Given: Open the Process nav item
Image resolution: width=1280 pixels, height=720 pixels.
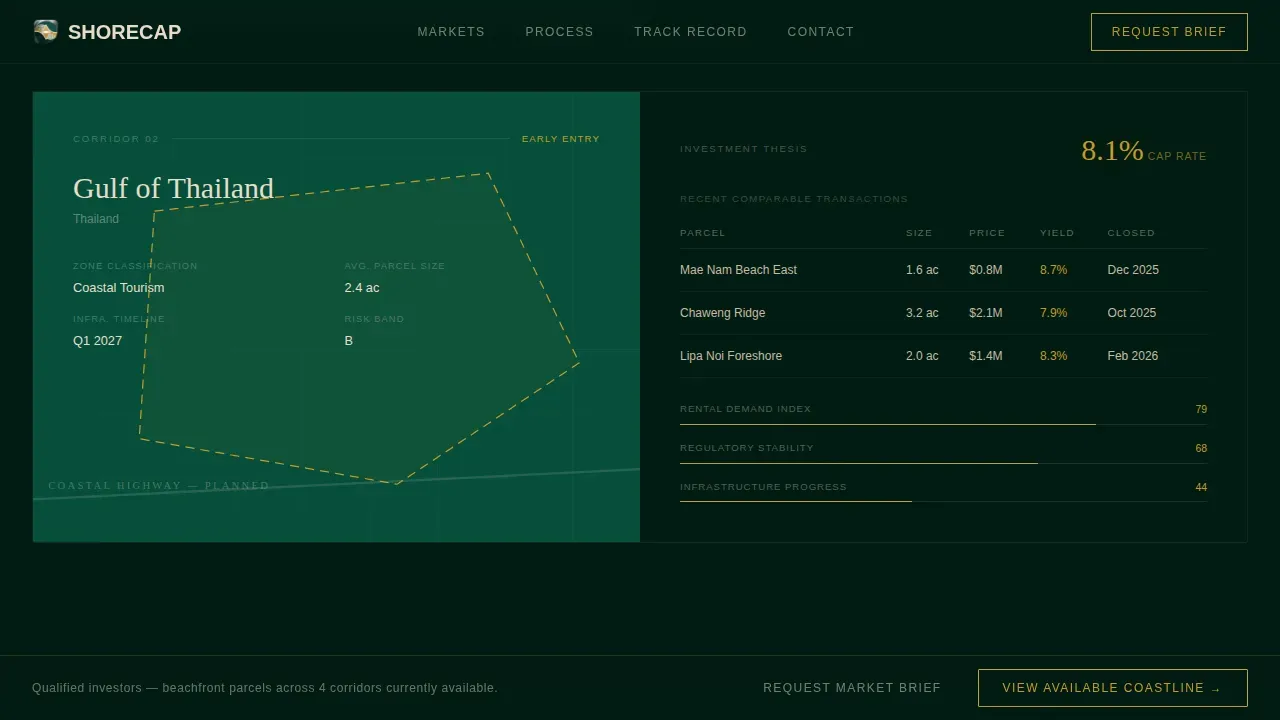Looking at the screenshot, I should point(559,32).
